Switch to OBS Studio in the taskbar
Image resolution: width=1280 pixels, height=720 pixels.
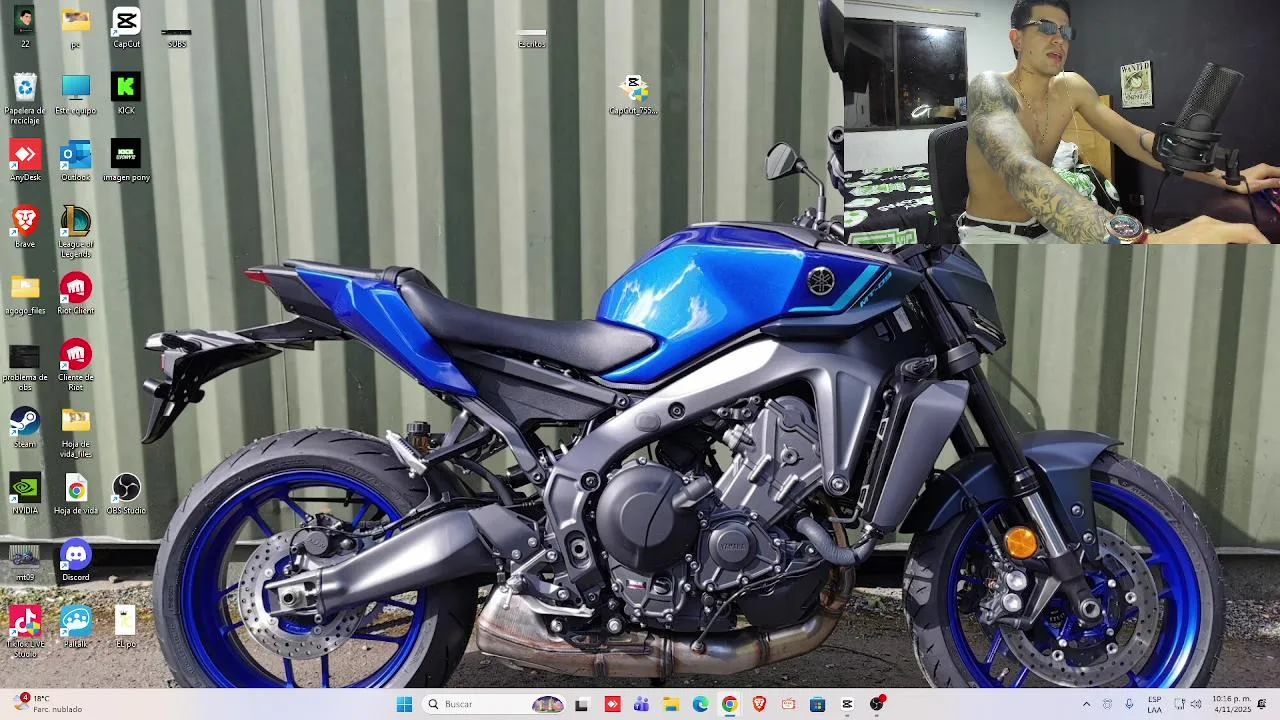point(877,704)
